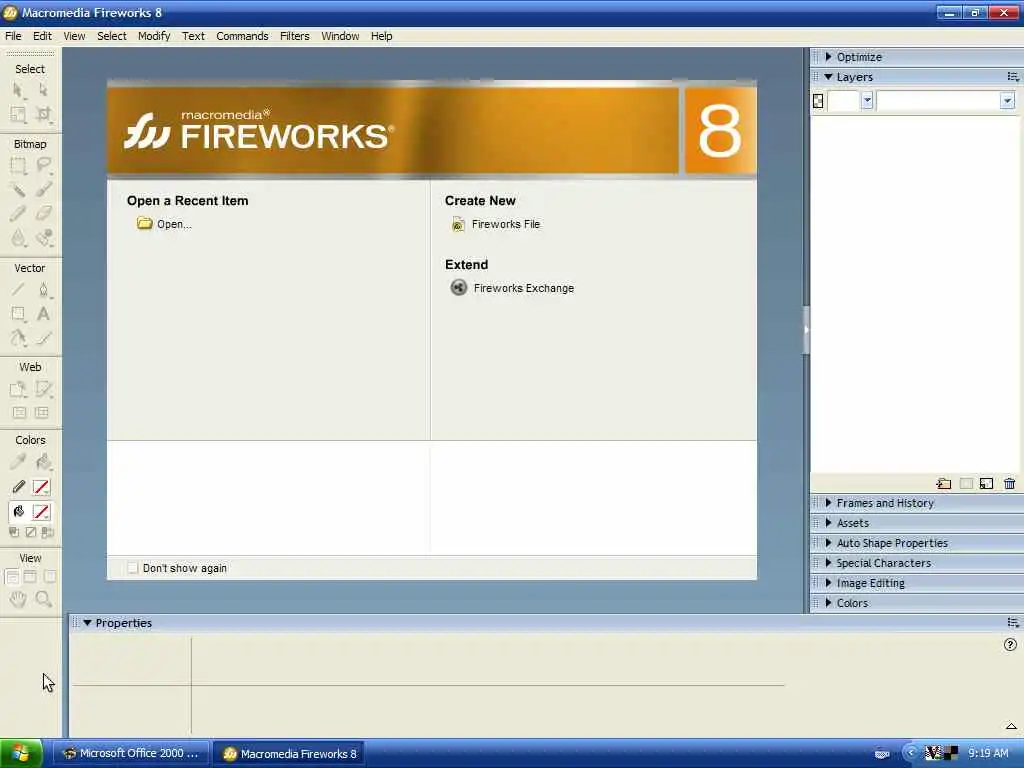Open the Layers opacity dropdown

point(867,101)
